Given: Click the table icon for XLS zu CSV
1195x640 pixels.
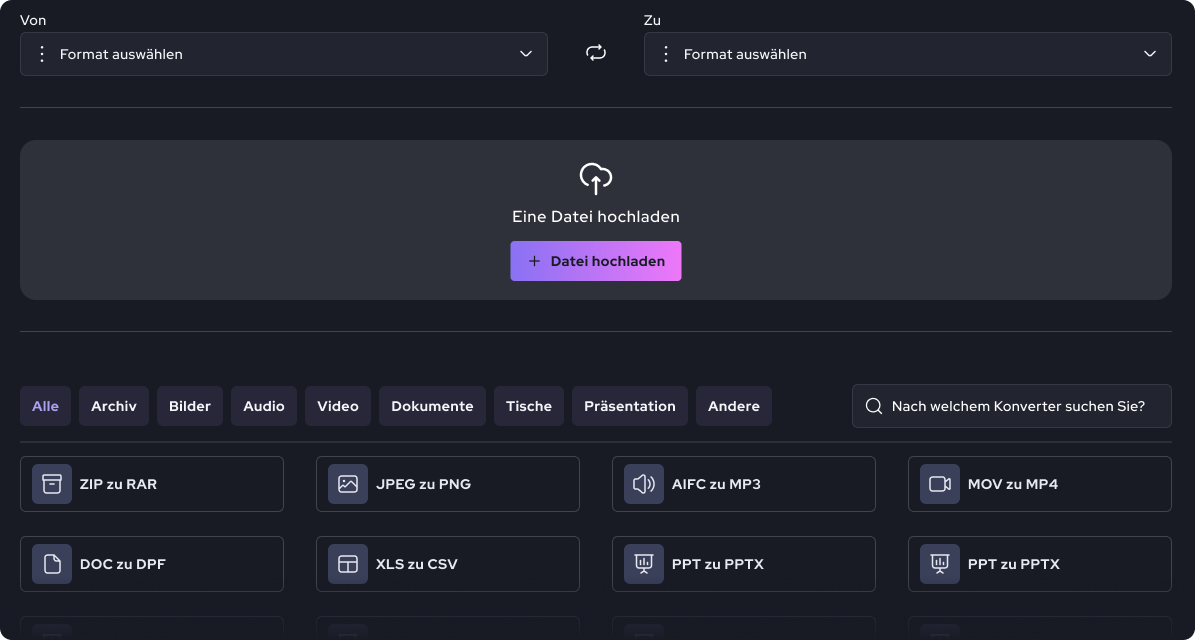Looking at the screenshot, I should click(x=348, y=564).
